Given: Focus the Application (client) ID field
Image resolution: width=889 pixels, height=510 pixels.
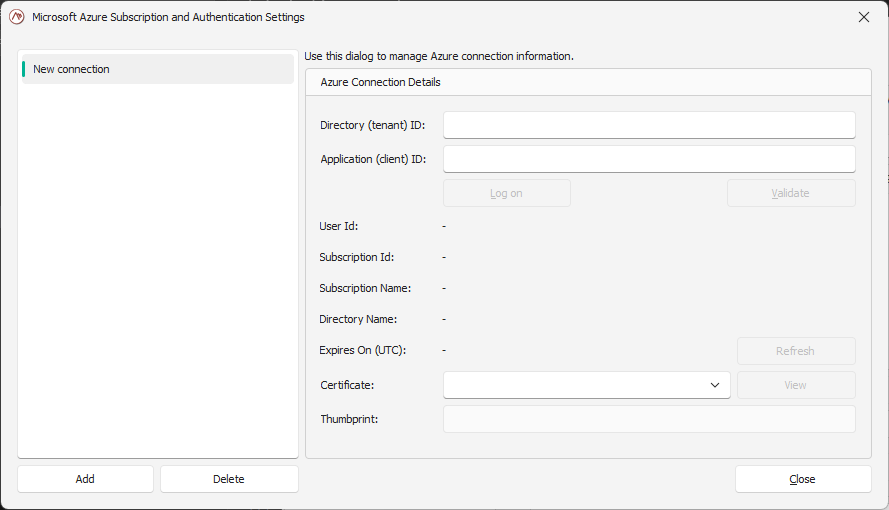Looking at the screenshot, I should [x=649, y=159].
